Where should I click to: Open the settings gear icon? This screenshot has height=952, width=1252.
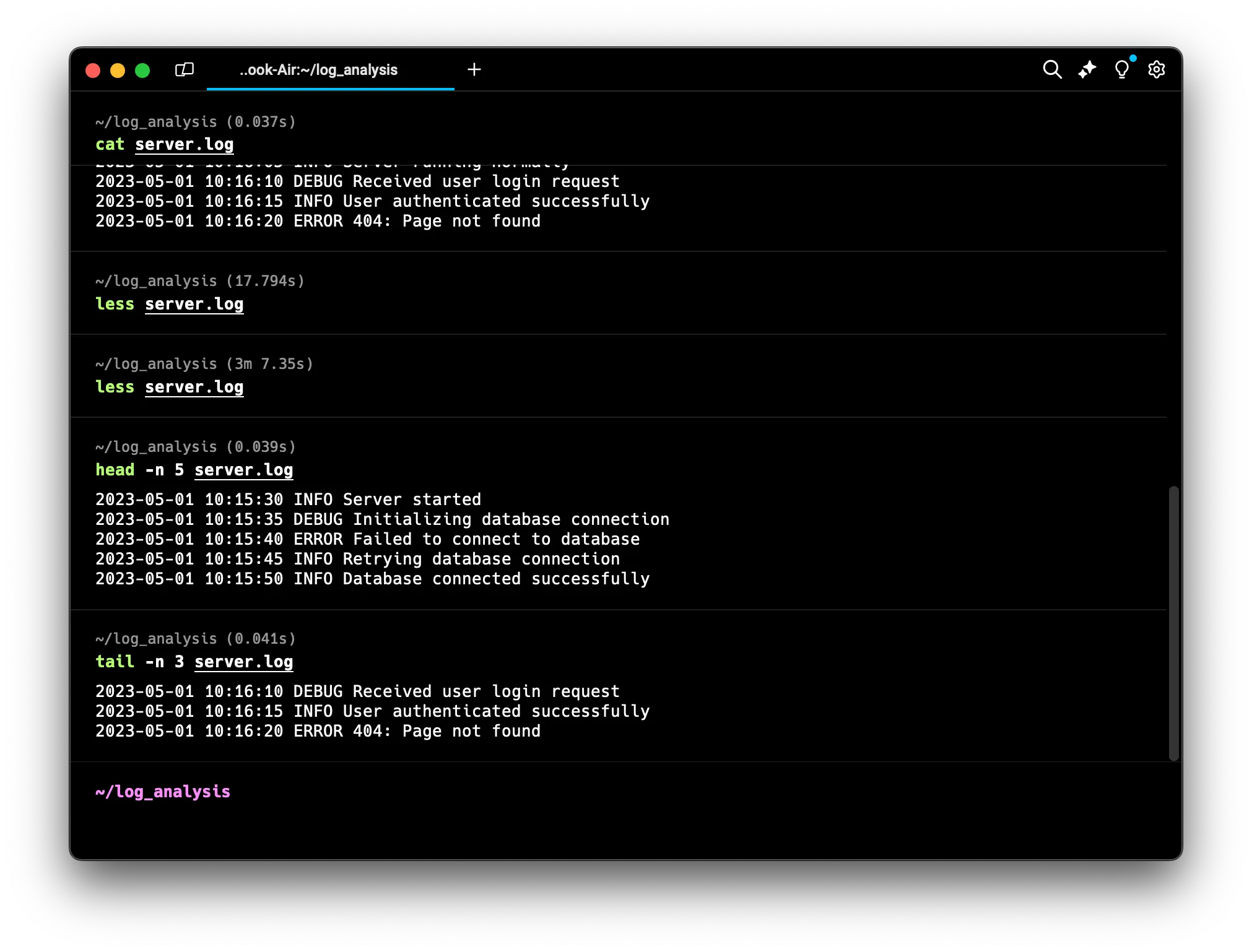[x=1156, y=69]
